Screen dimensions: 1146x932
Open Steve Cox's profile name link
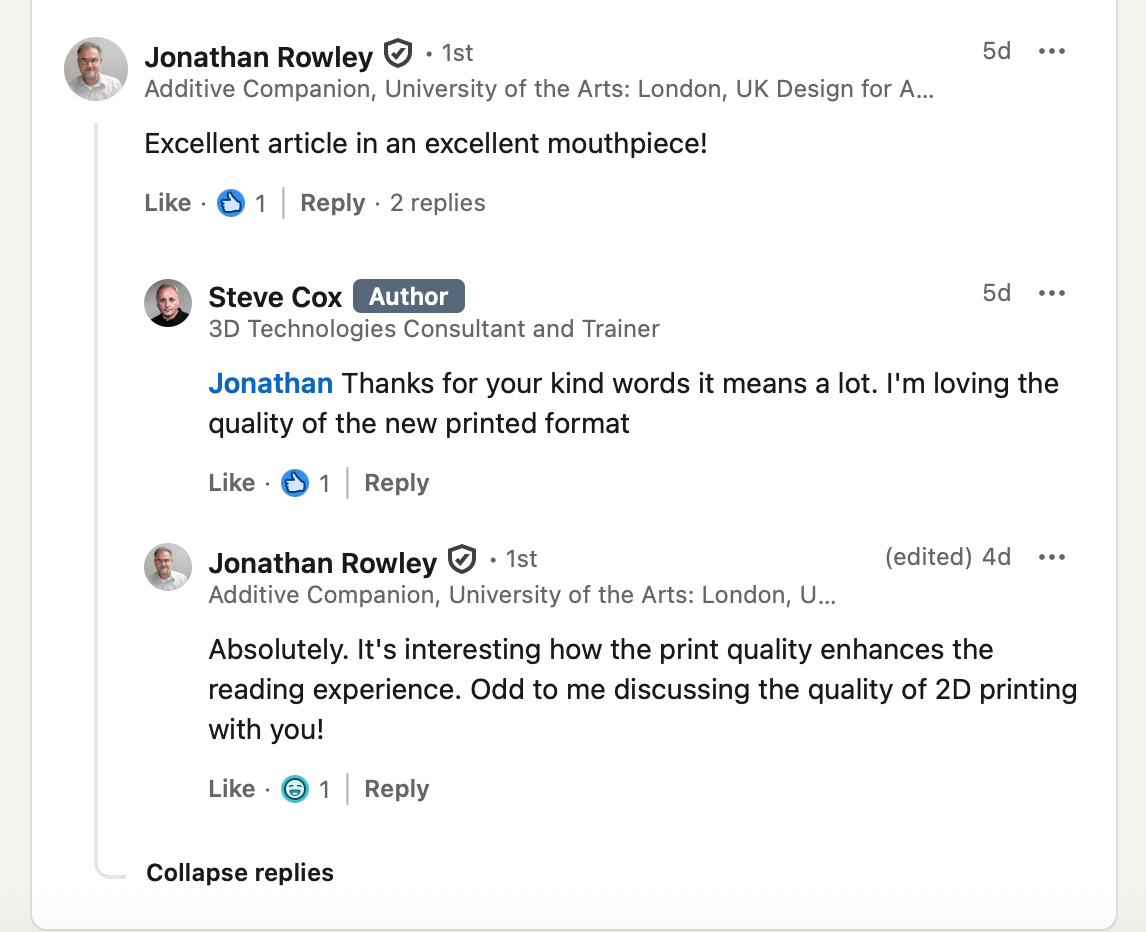pos(275,297)
